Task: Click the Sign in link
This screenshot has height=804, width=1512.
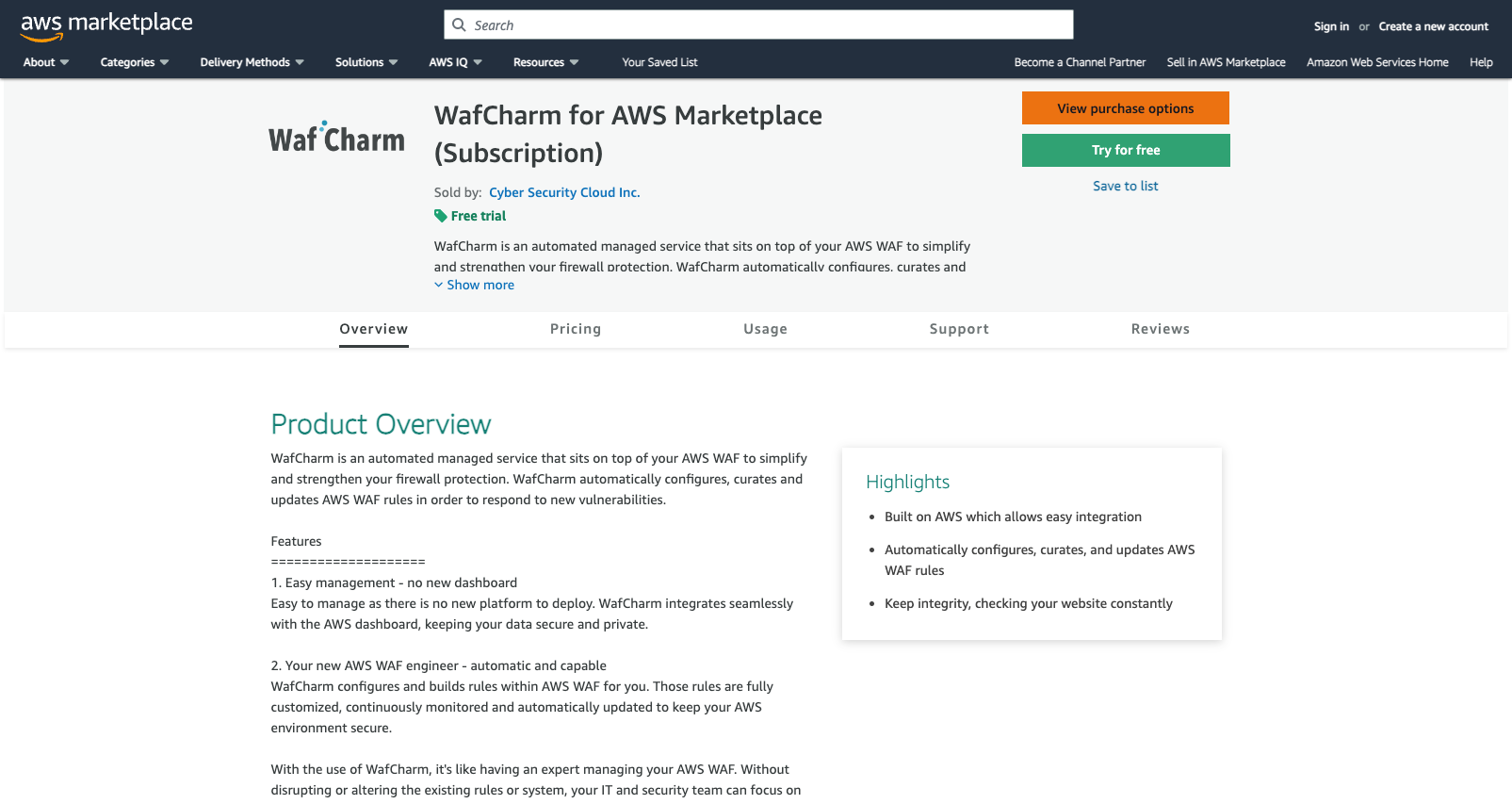Action: 1331,26
